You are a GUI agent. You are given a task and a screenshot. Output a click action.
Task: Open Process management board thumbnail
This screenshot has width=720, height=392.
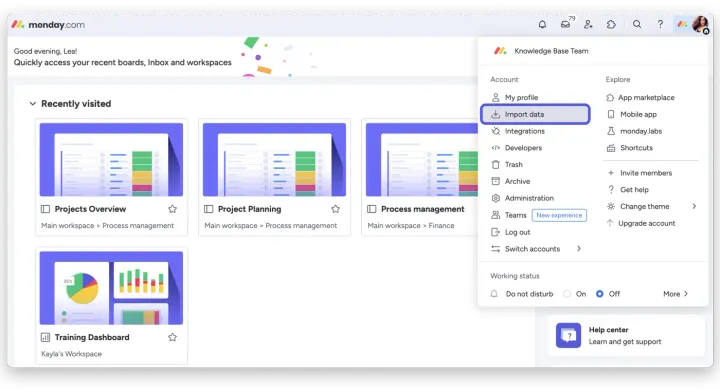(422, 160)
